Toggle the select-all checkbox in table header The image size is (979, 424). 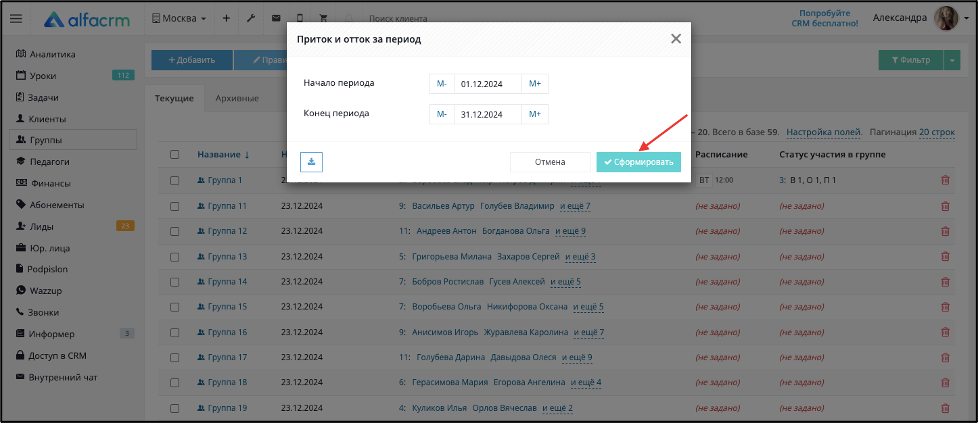(175, 154)
